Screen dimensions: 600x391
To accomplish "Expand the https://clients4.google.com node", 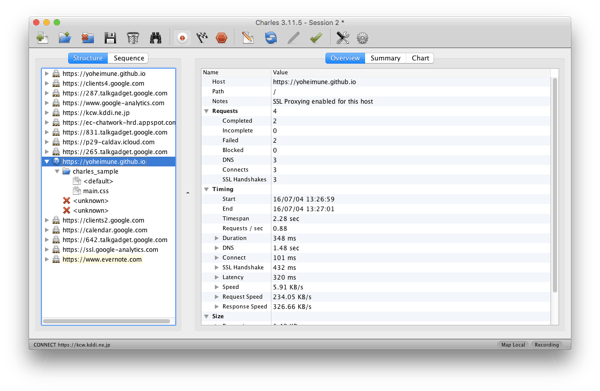I will pyautogui.click(x=47, y=83).
